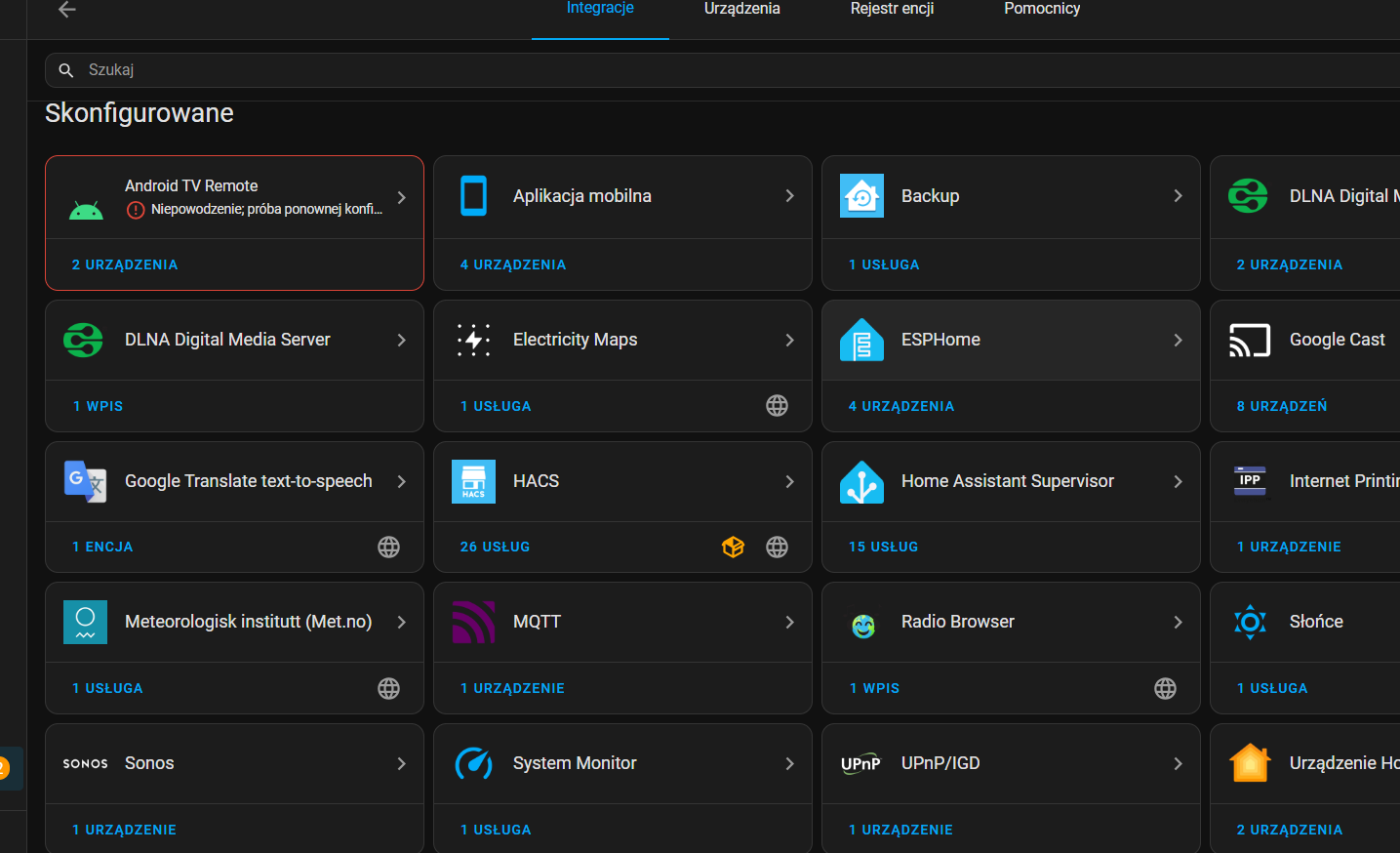Open Sonos via its chevron arrow
The height and width of the screenshot is (853, 1400).
pos(401,763)
